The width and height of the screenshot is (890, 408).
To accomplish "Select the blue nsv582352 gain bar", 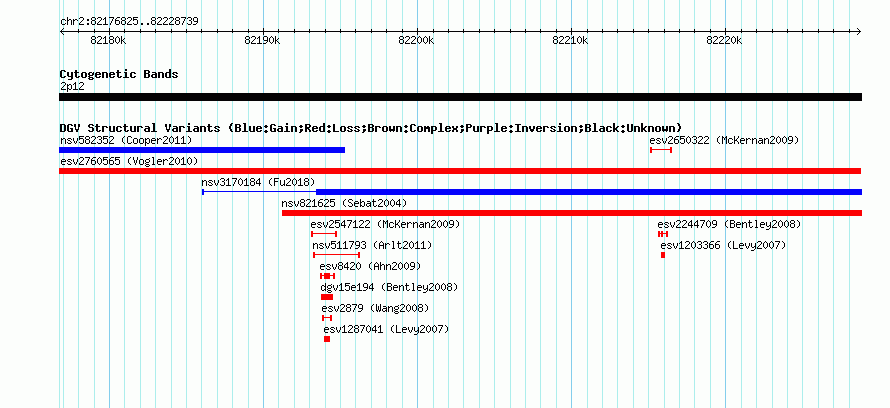I will tap(202, 150).
